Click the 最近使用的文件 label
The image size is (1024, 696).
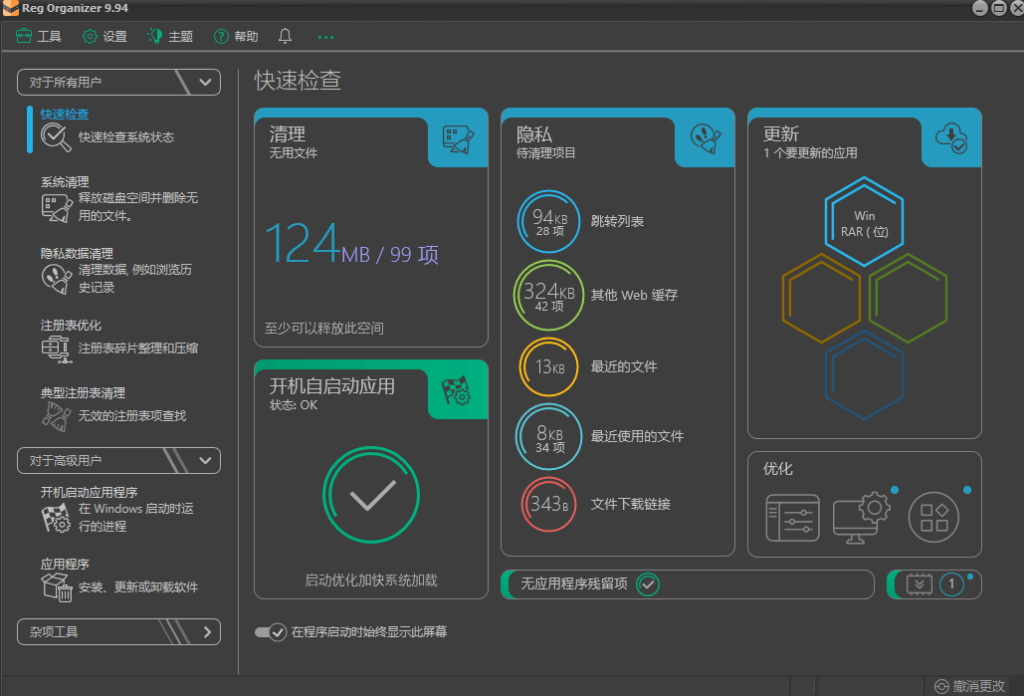pyautogui.click(x=637, y=436)
